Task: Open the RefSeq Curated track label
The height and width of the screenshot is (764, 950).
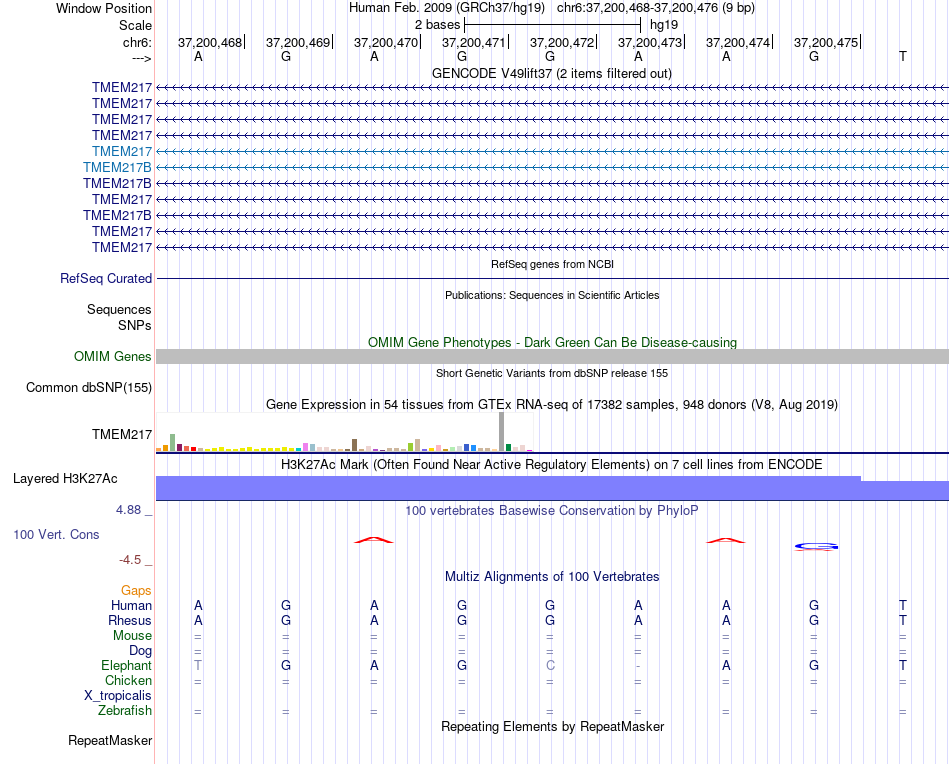Action: click(x=106, y=279)
